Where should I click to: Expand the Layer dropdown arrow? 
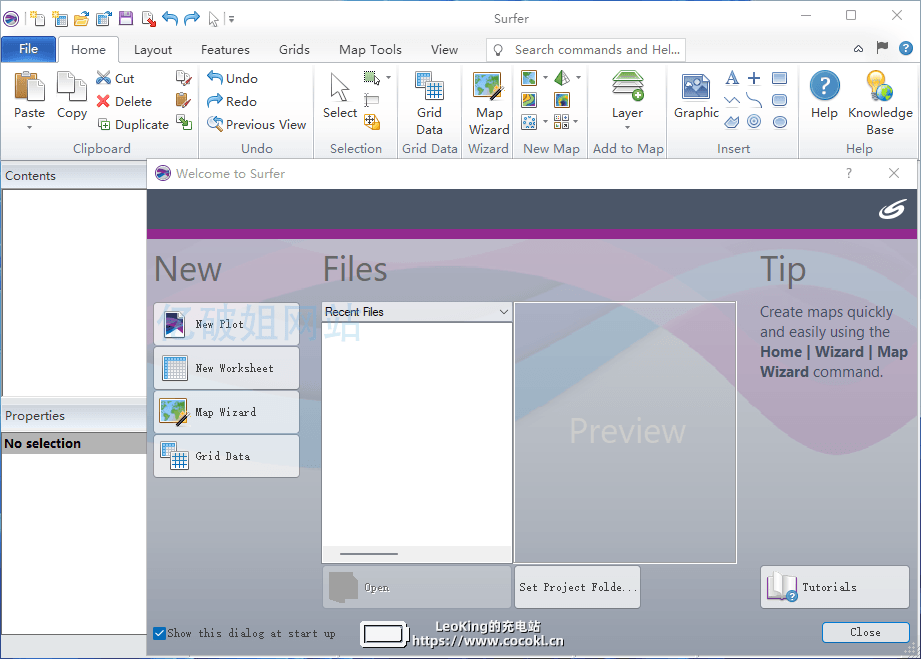627,127
